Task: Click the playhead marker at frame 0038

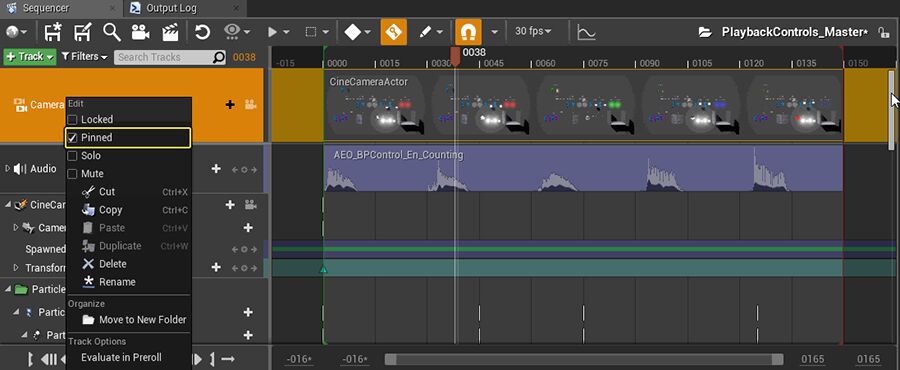Action: pyautogui.click(x=455, y=57)
